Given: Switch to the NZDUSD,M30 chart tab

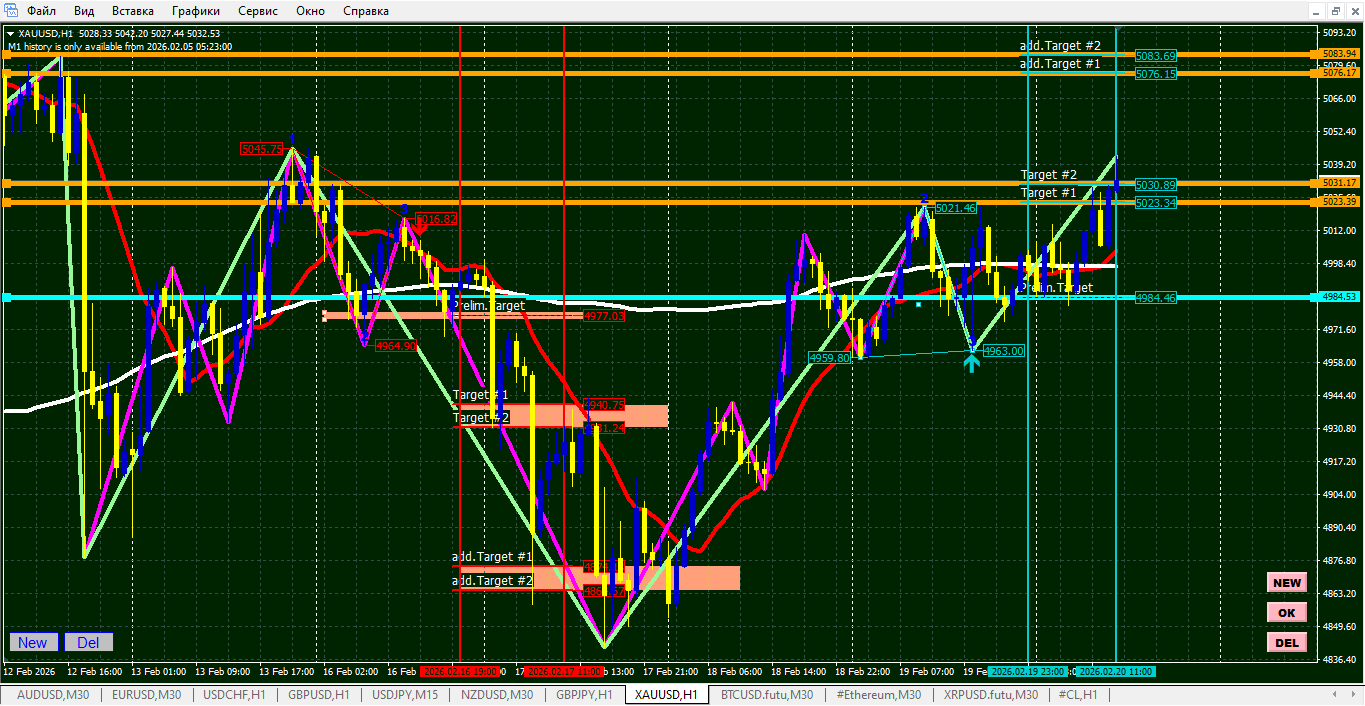Looking at the screenshot, I should pyautogui.click(x=497, y=695).
